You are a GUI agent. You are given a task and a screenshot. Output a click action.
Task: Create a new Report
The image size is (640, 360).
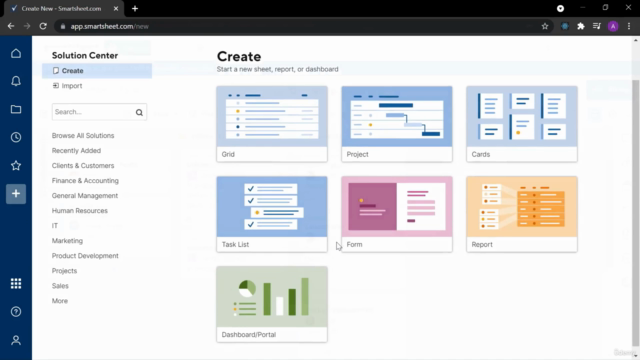coord(522,214)
